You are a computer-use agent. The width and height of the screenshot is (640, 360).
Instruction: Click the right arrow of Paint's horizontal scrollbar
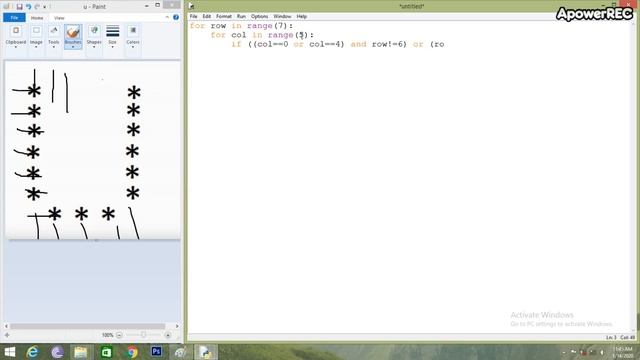click(177, 326)
